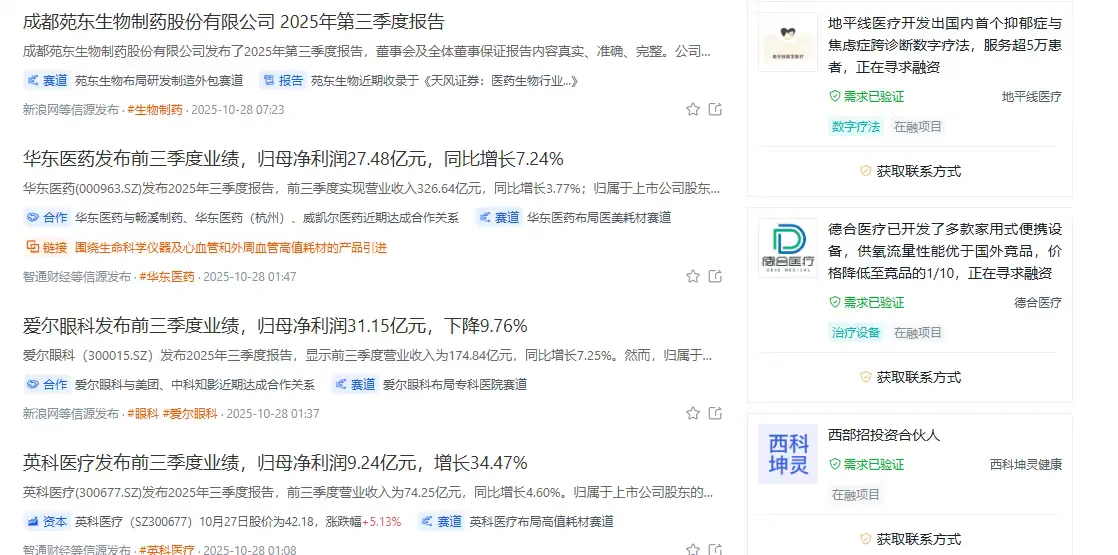
Task: Open 地平线医疗 logo thumbnail
Action: coord(787,42)
